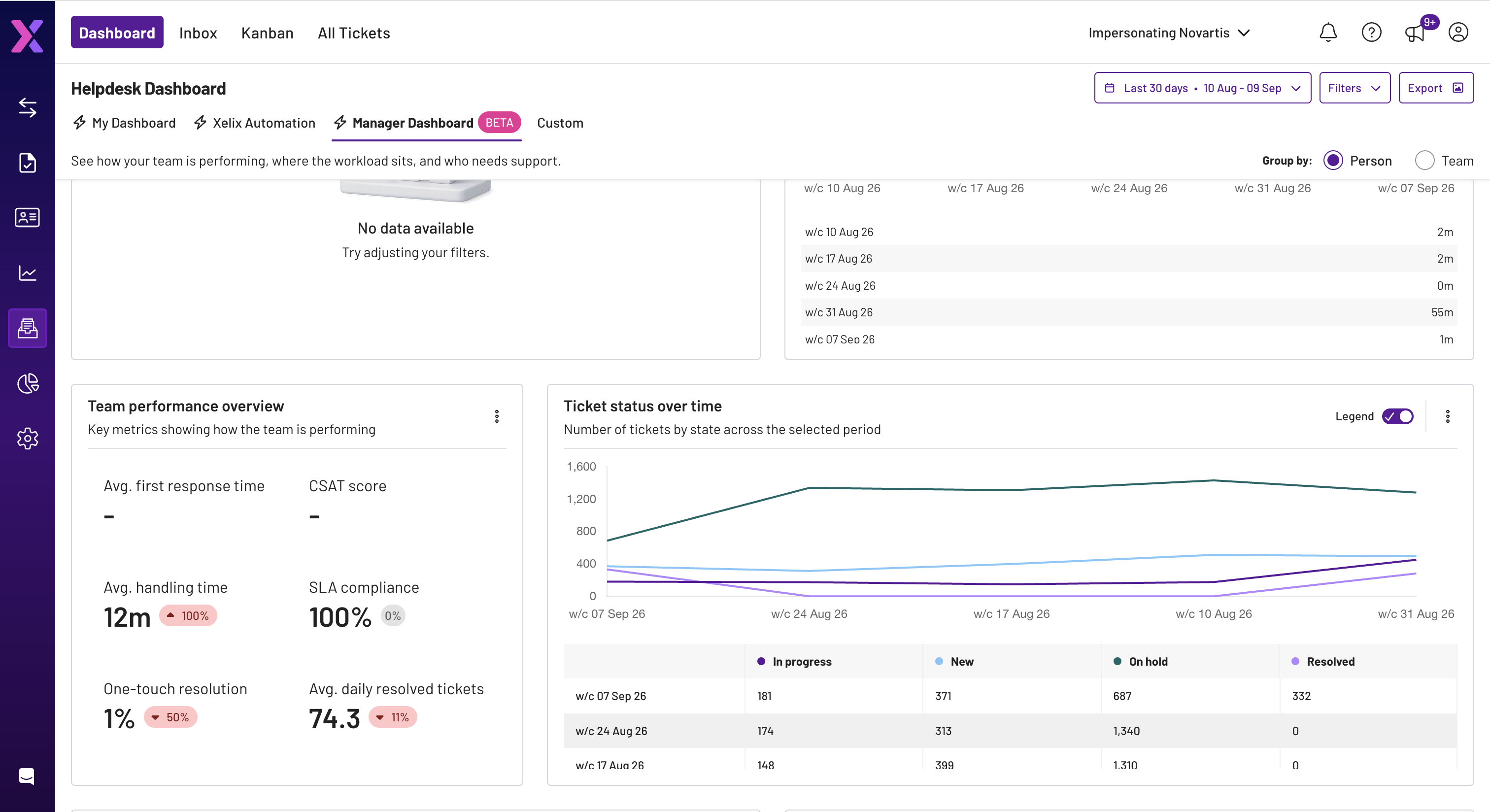Click the 11% daily resolved tickets badge

[393, 717]
